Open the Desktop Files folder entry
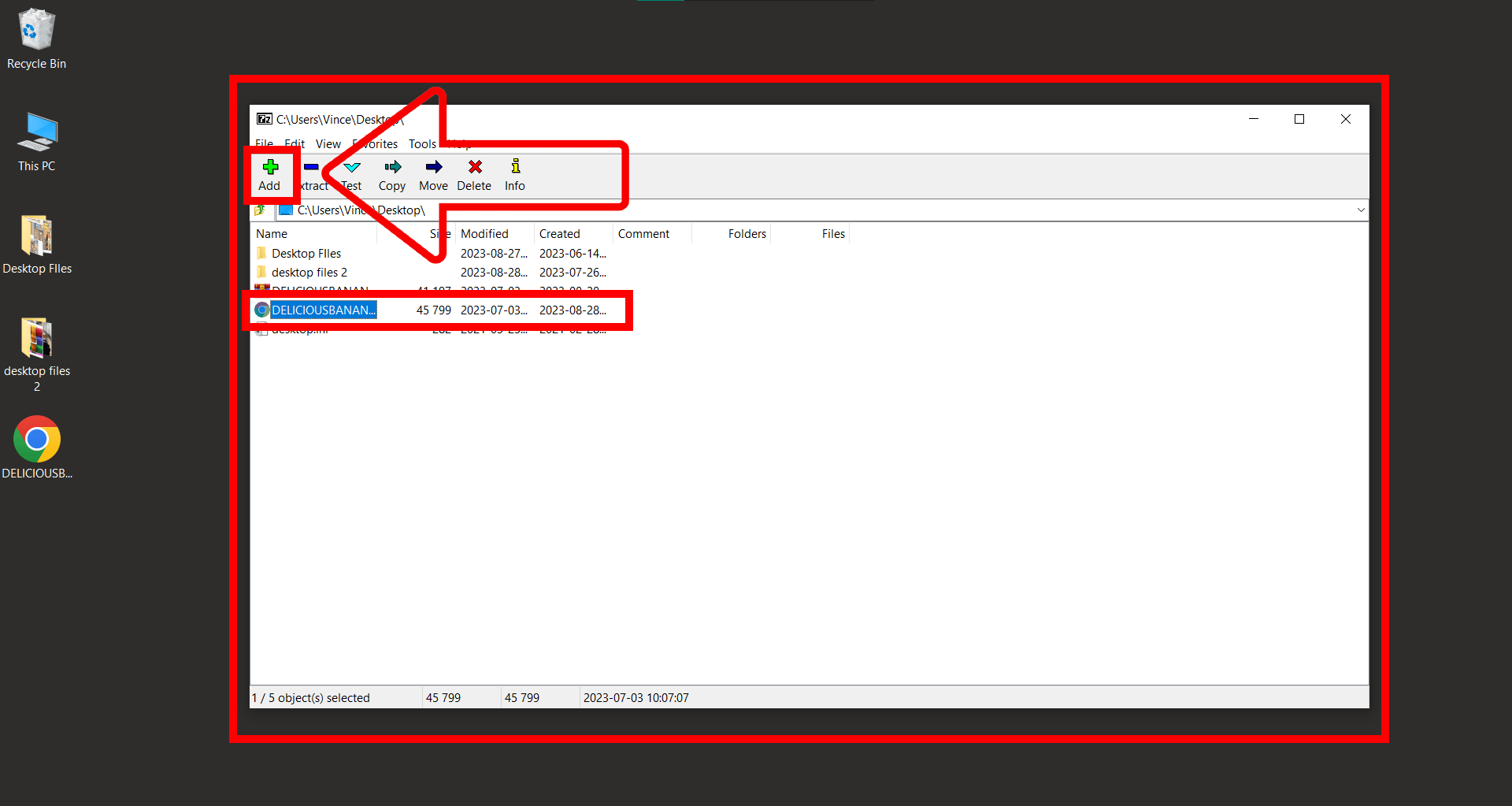 pyautogui.click(x=306, y=253)
